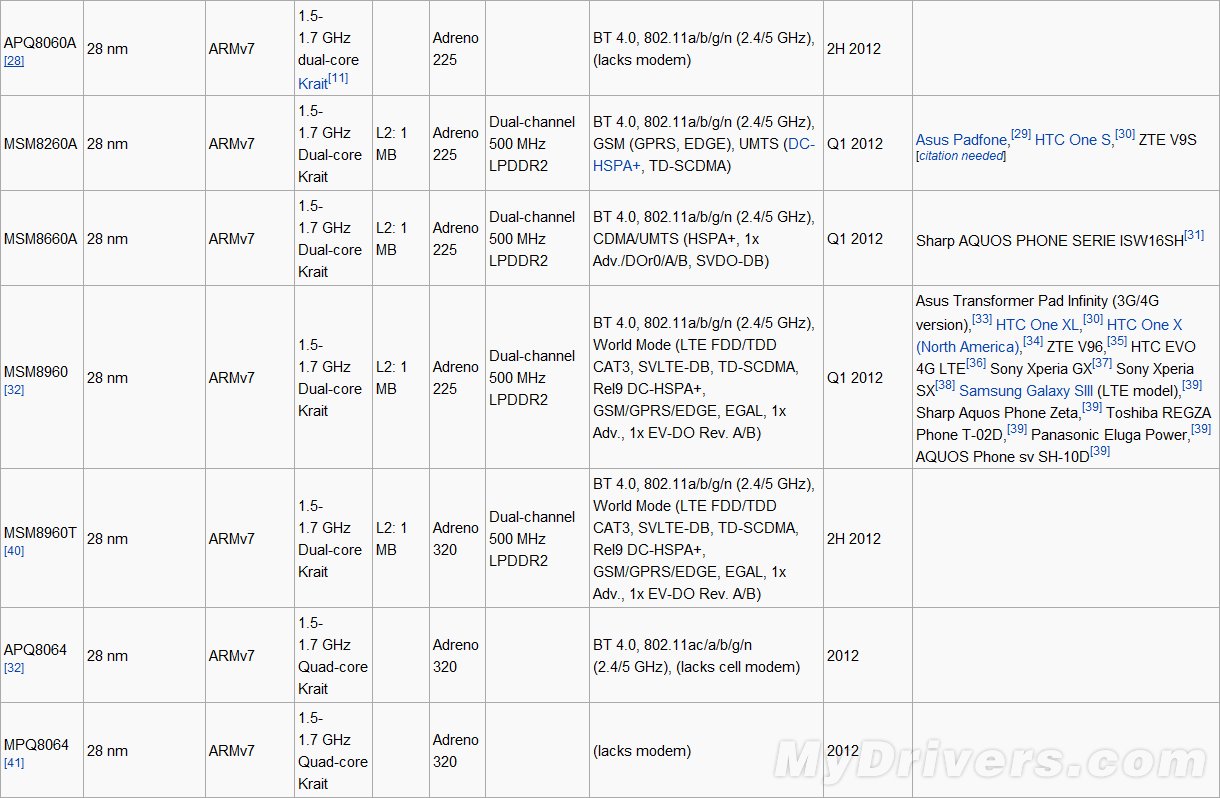
Task: Open reference [32] under APQ8064
Action: tap(14, 668)
